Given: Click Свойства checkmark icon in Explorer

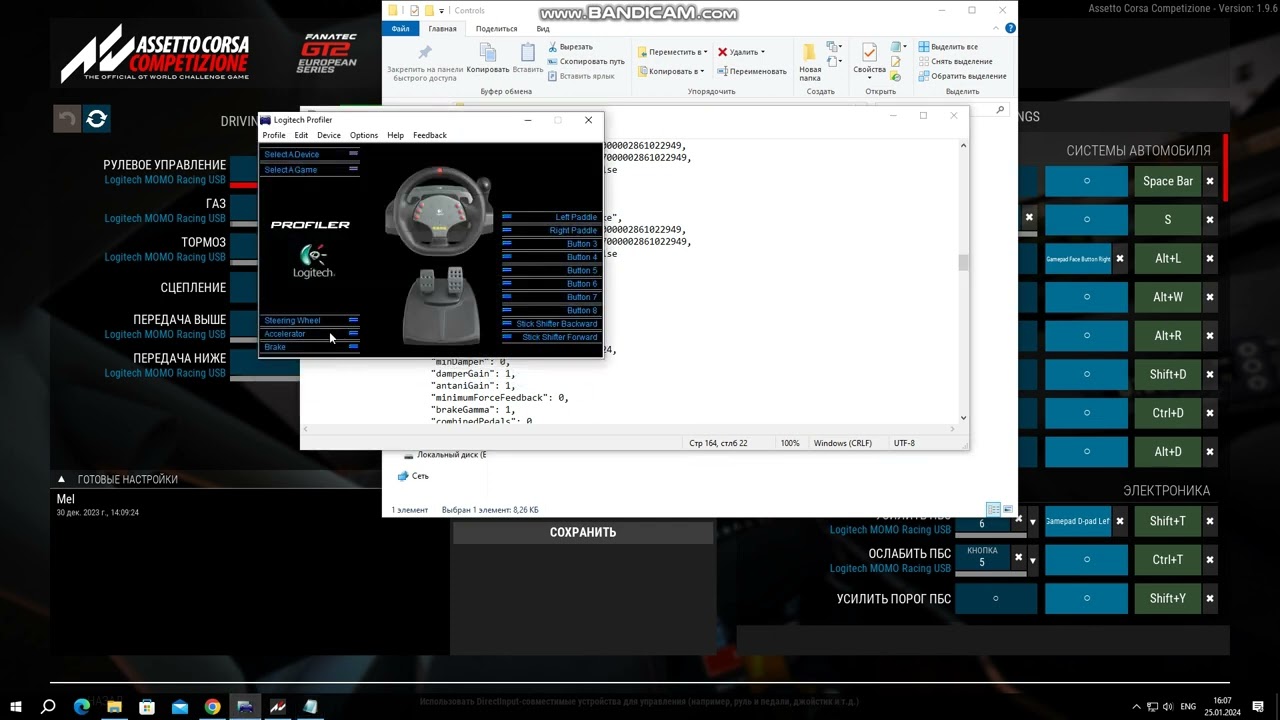Looking at the screenshot, I should 869,52.
